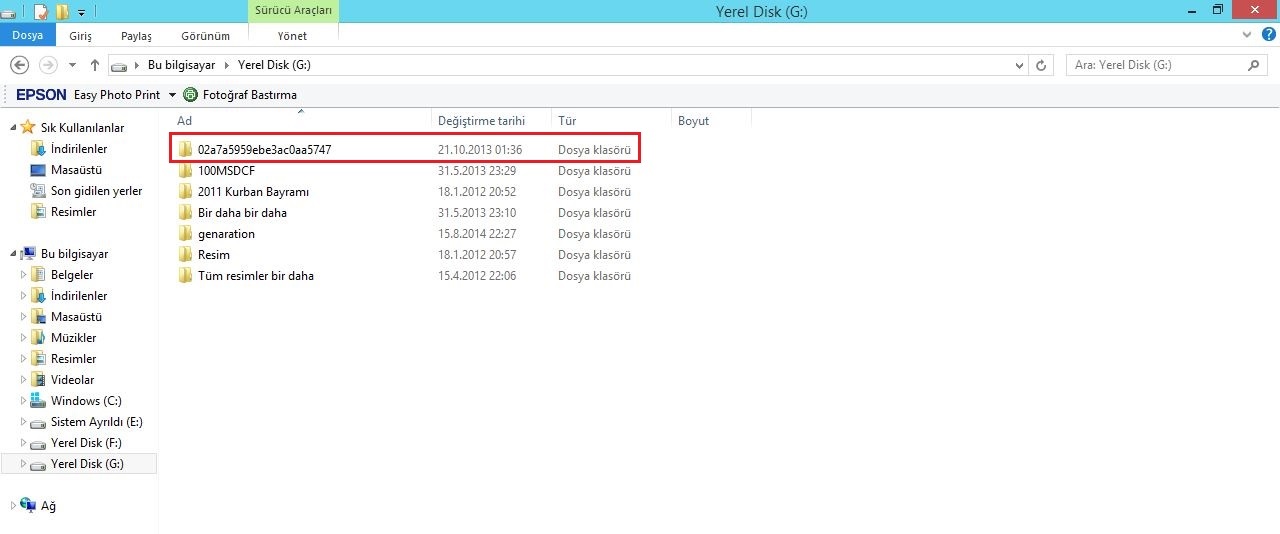The height and width of the screenshot is (534, 1280).
Task: Open the Paylaş ribbon tab
Action: click(136, 36)
